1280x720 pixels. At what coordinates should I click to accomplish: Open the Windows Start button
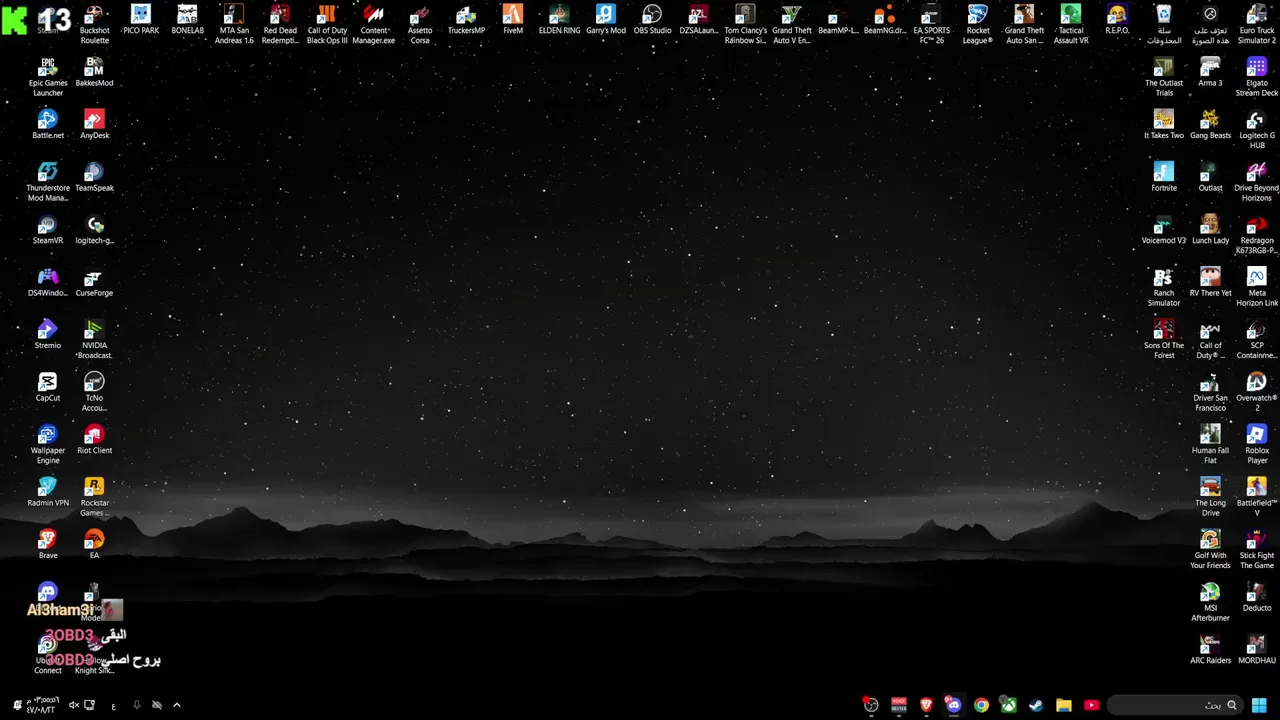tap(1259, 705)
